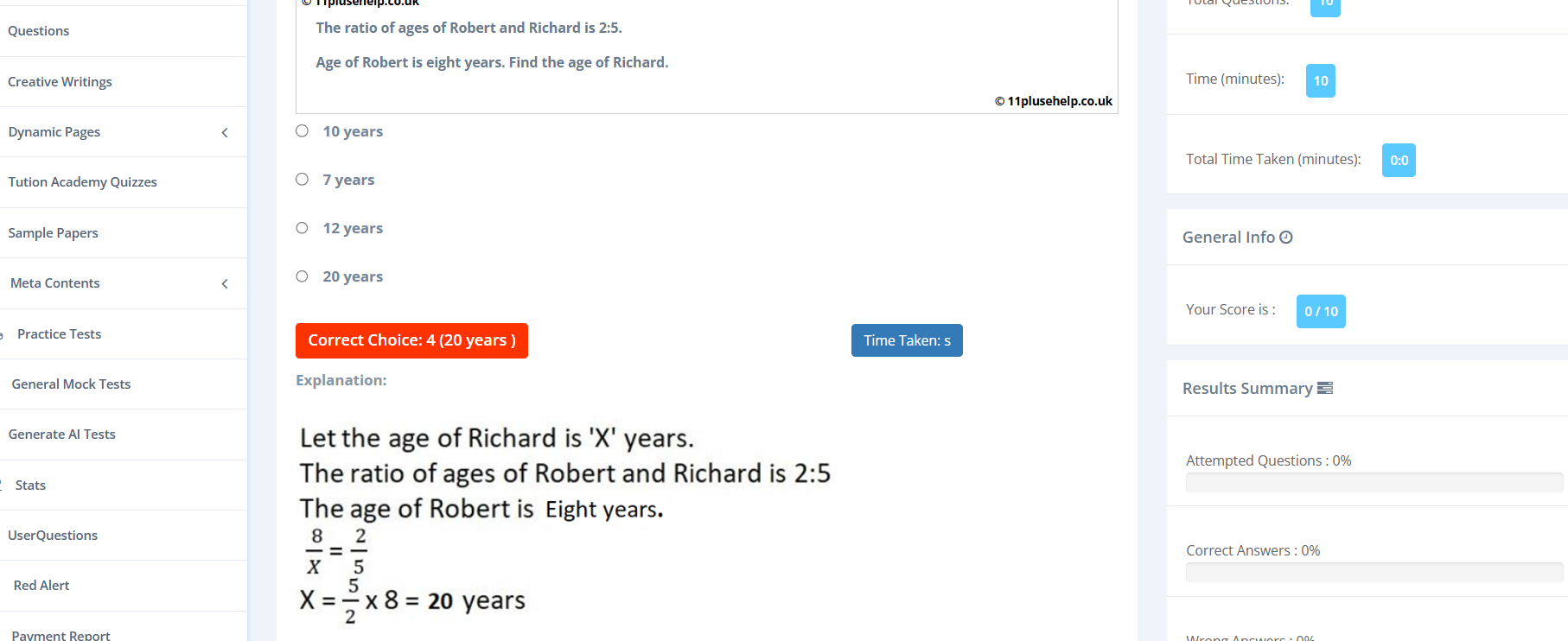Click the '0:0' Total Time Taken badge
This screenshot has width=1568, height=641.
coord(1399,160)
